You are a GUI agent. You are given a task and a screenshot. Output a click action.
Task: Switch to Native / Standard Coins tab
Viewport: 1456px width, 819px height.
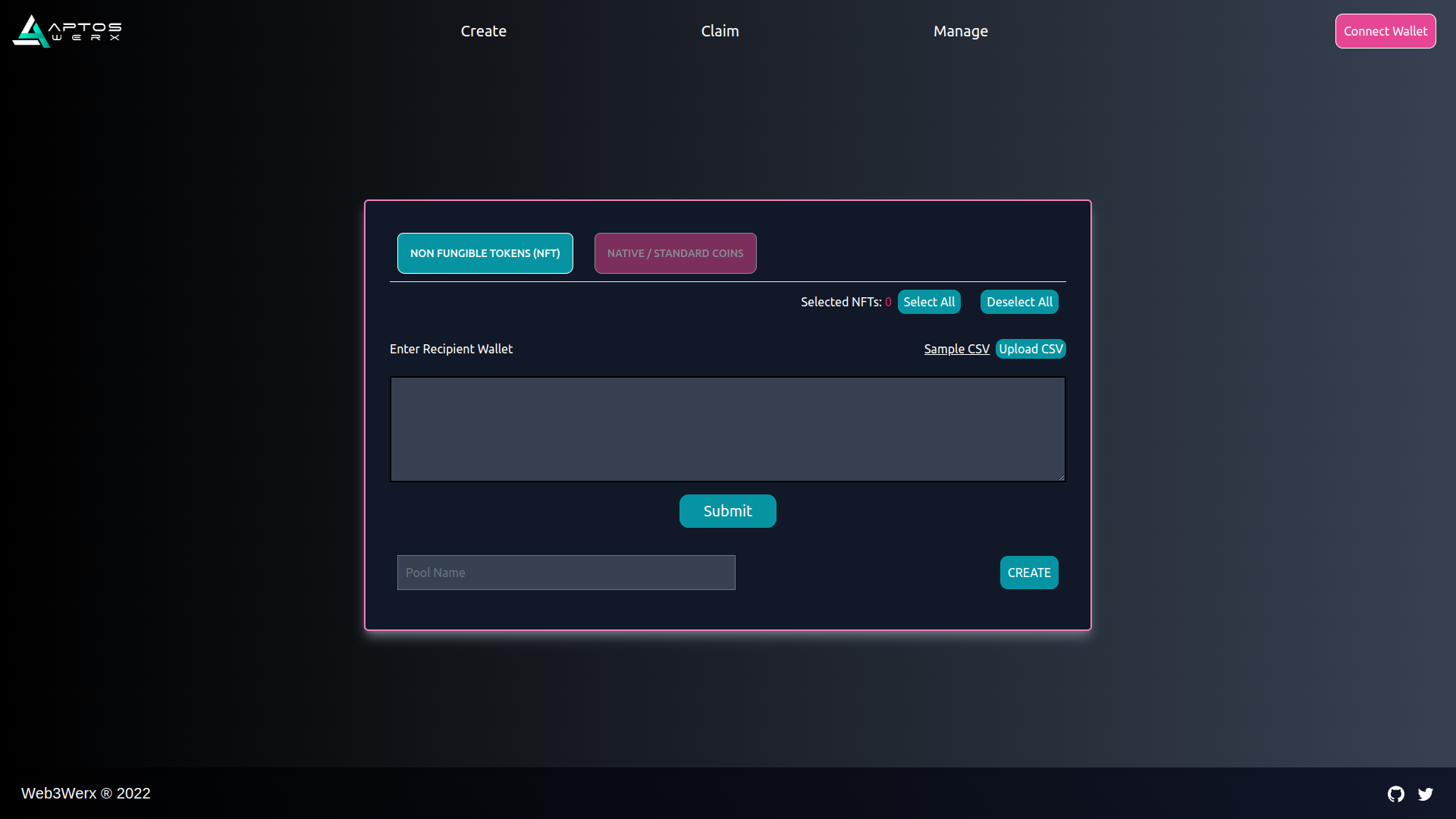point(675,253)
